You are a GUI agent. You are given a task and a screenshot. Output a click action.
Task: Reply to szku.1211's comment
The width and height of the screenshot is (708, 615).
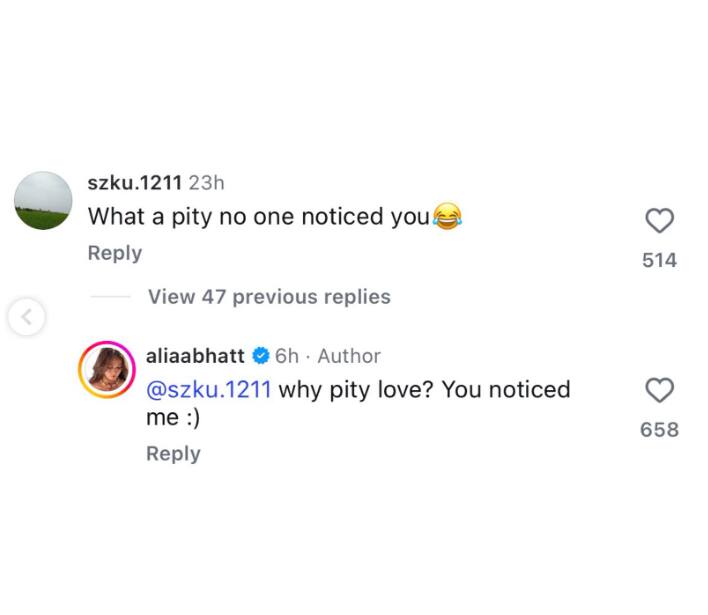(115, 253)
